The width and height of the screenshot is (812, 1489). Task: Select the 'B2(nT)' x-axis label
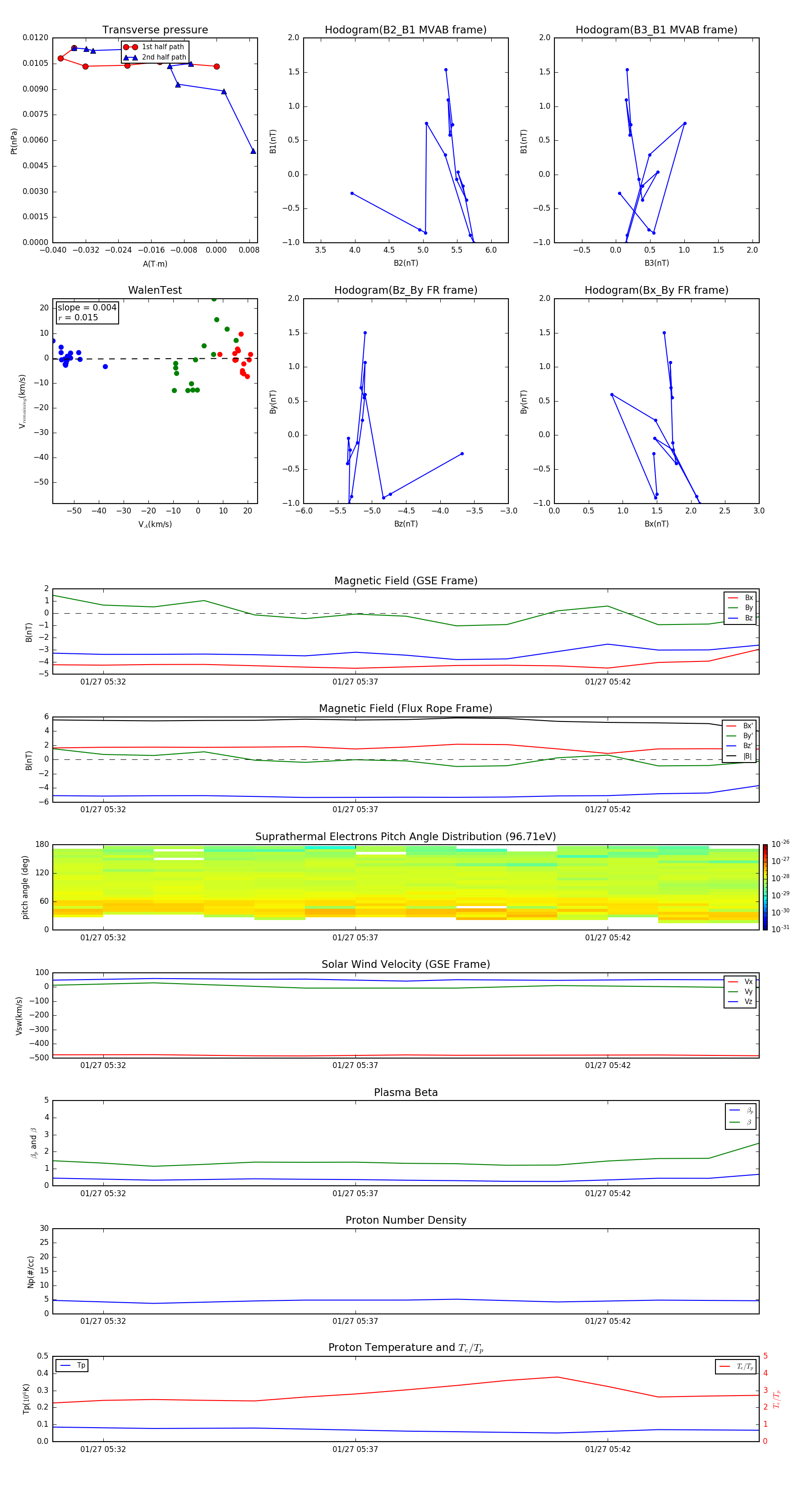pyautogui.click(x=406, y=263)
